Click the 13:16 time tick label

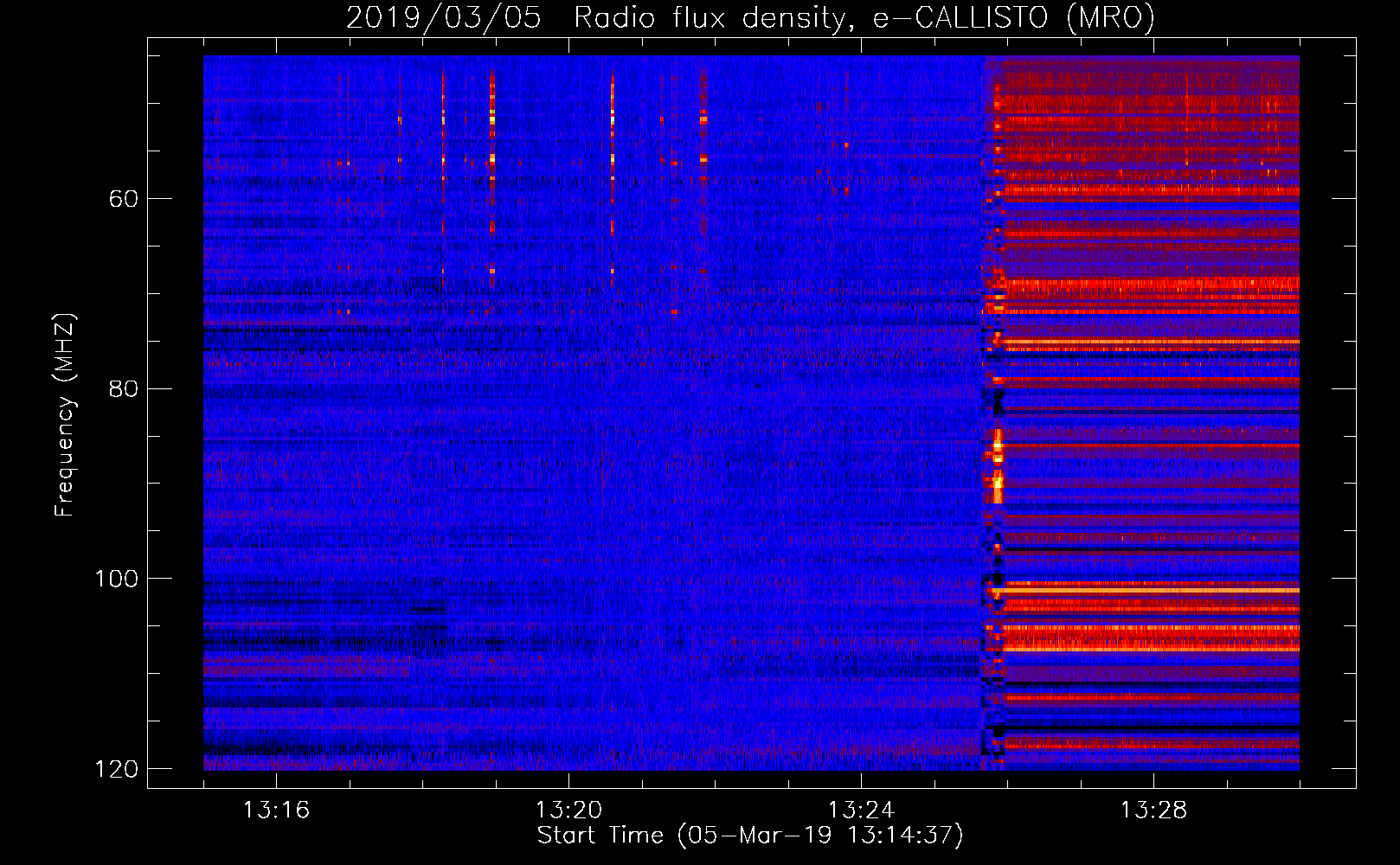(276, 811)
